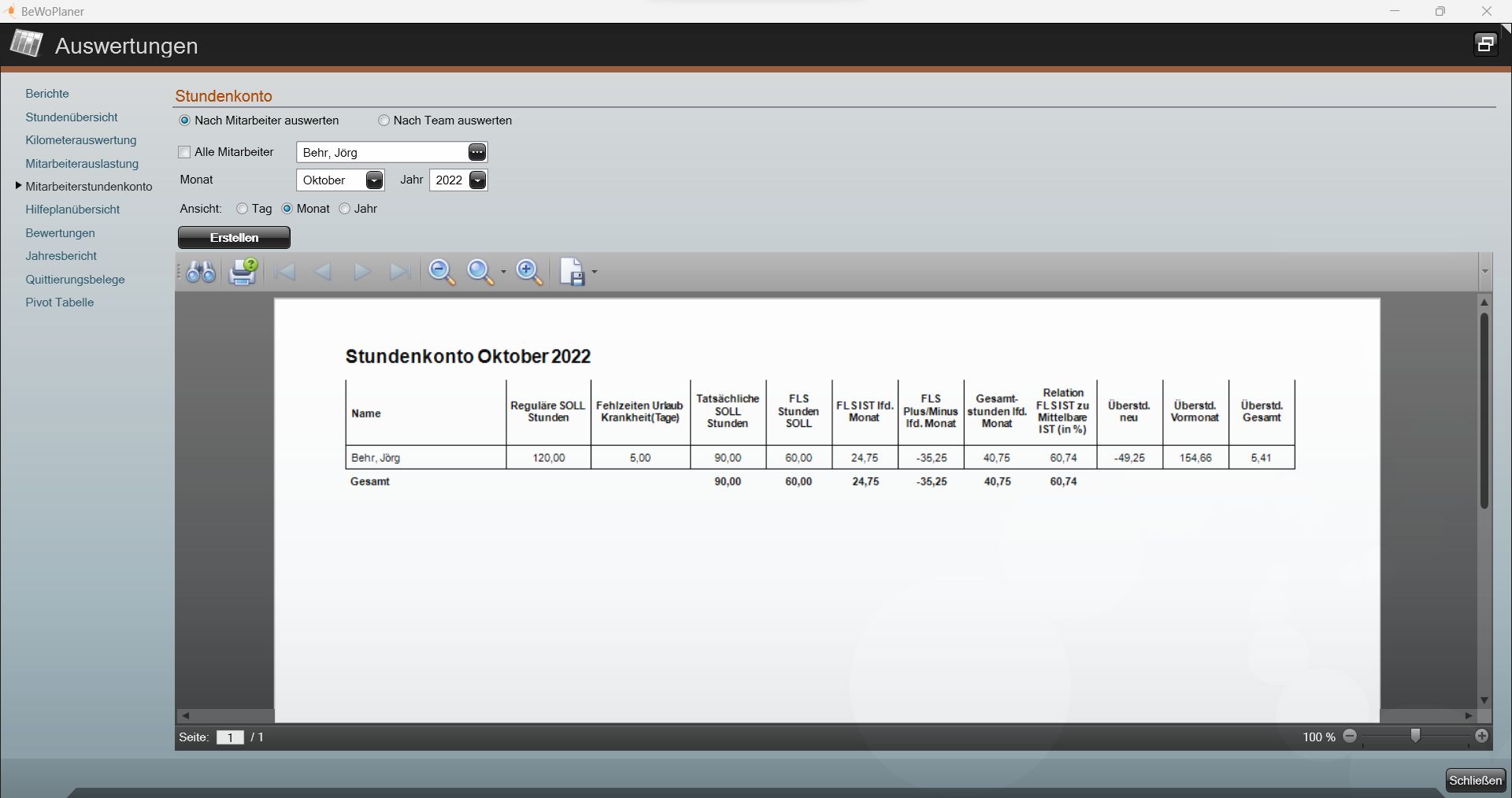Screen dimensions: 1512x798
Task: Click the zoom magnifier icon
Action: (x=480, y=273)
